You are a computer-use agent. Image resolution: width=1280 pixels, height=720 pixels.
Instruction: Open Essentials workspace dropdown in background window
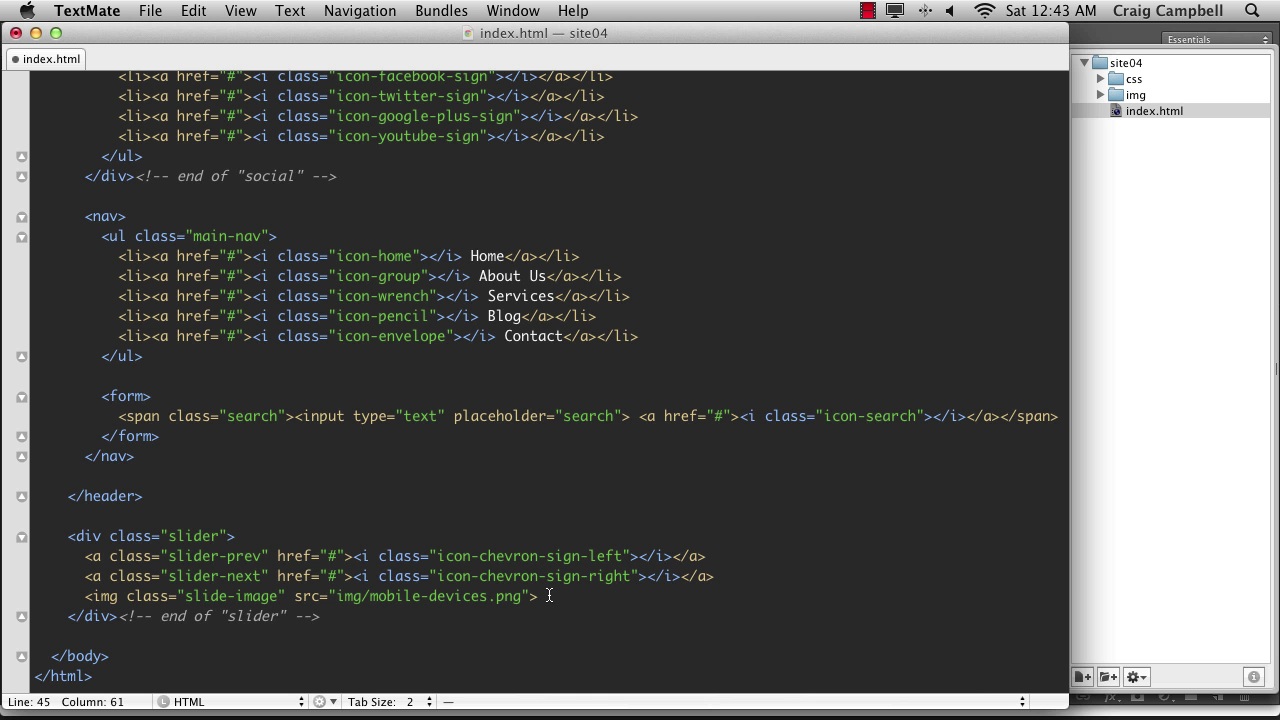click(1216, 40)
